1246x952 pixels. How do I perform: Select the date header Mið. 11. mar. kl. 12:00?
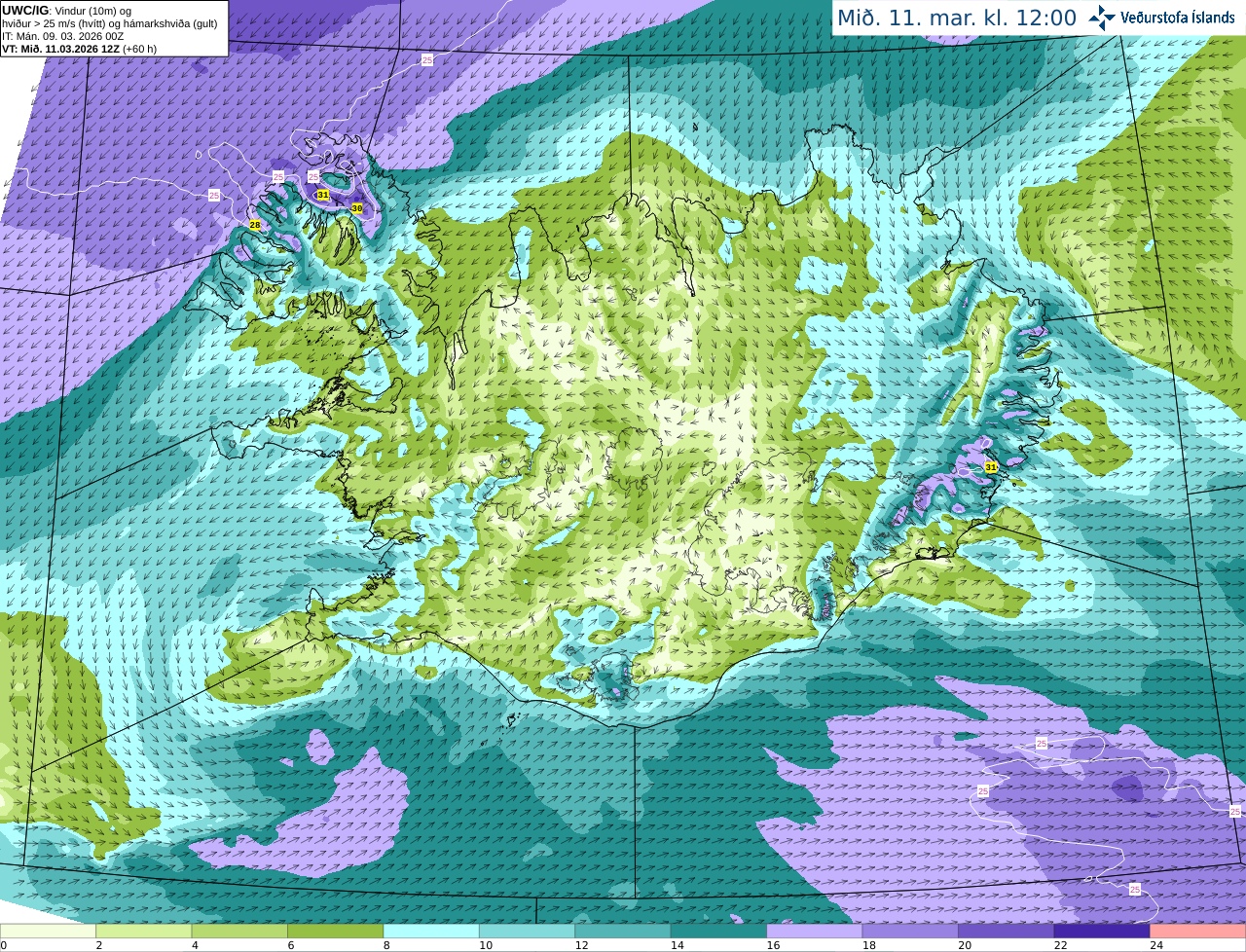coord(957,18)
